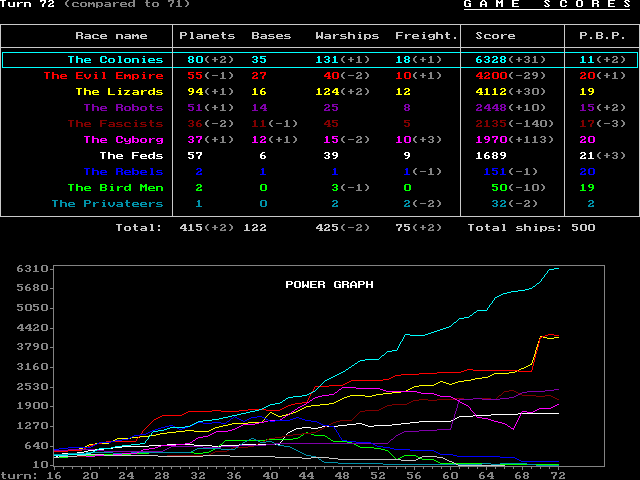Click the 3160 y-axis label
The height and width of the screenshot is (480, 640).
[x=33, y=367]
